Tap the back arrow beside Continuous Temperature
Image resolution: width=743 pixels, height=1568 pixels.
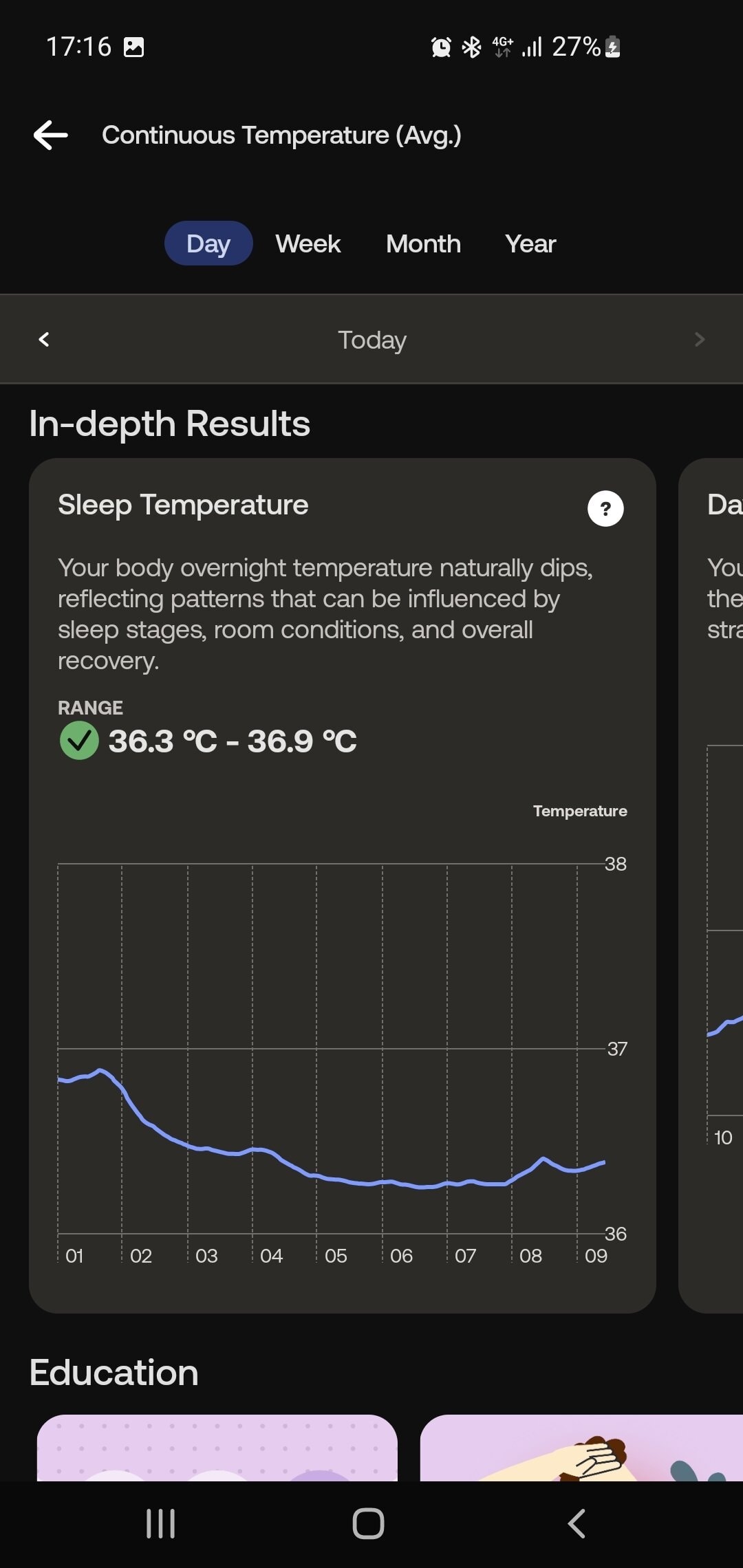(51, 135)
